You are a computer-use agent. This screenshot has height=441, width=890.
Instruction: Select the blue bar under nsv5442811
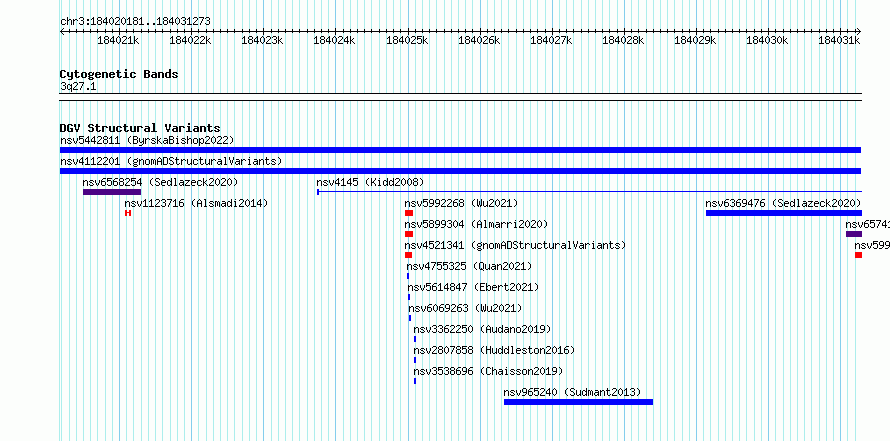(460, 150)
